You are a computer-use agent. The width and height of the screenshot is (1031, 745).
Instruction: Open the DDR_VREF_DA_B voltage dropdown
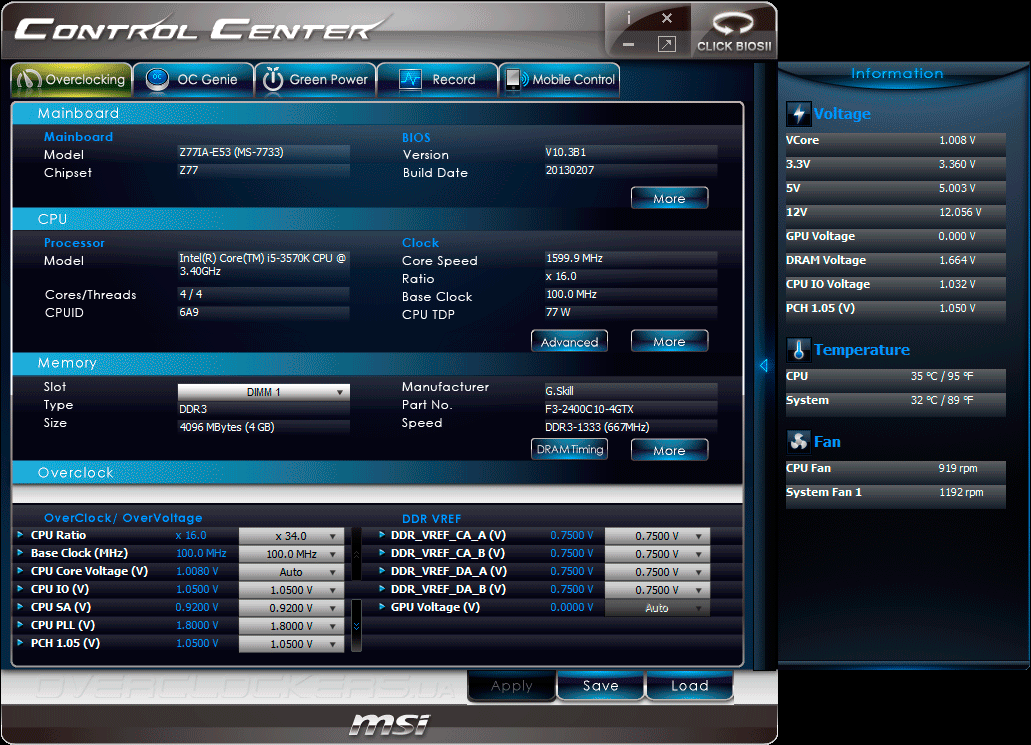[657, 590]
